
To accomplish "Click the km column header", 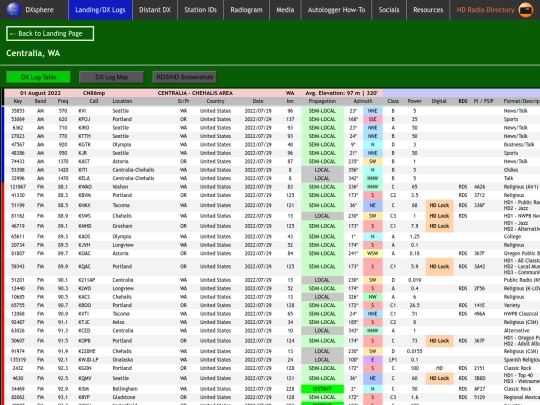I will pos(290,101).
